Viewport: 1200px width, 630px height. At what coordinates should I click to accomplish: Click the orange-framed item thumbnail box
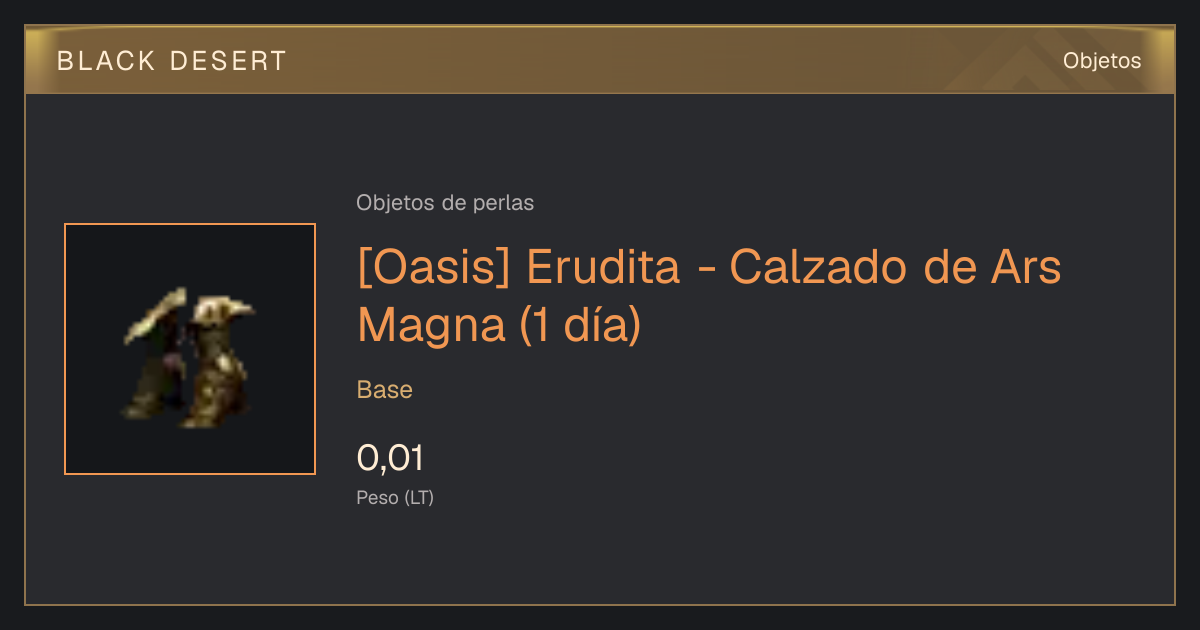tap(190, 349)
